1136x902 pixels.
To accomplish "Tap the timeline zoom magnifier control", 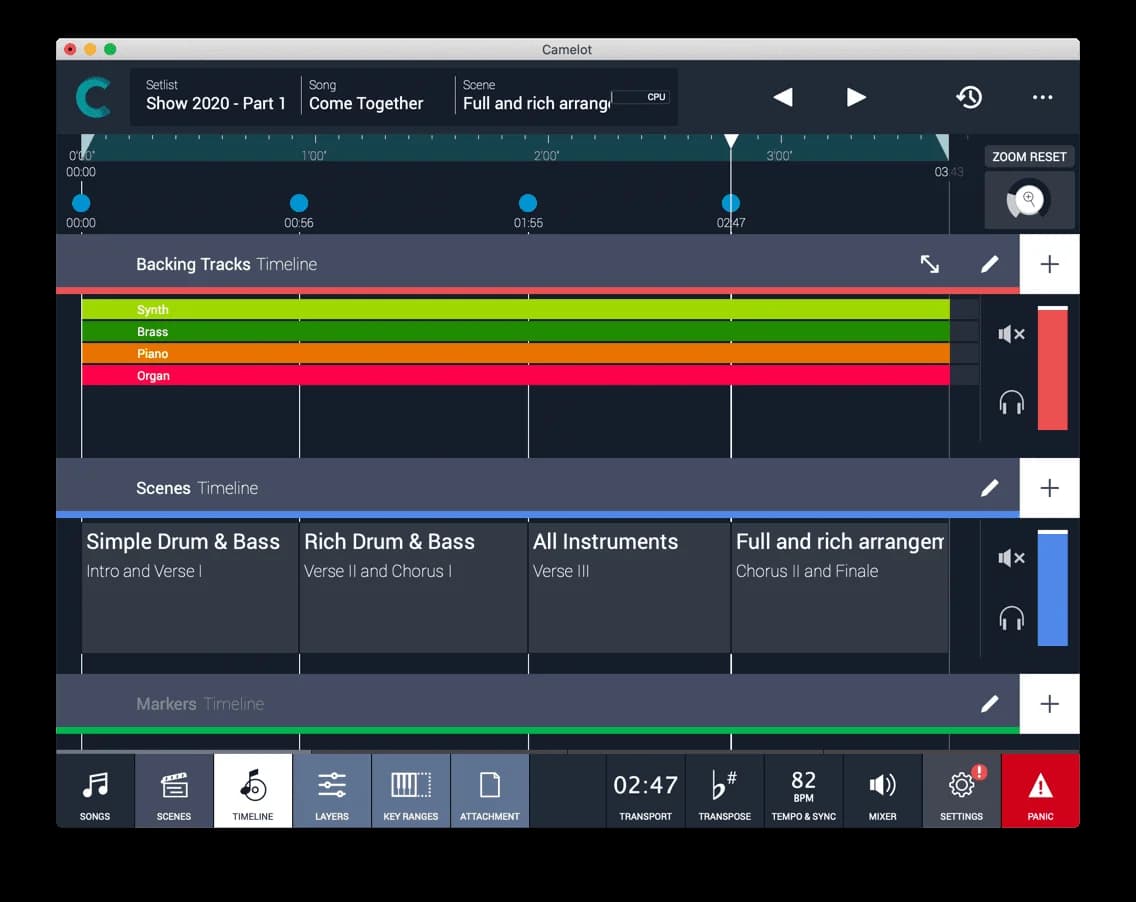I will point(1029,199).
